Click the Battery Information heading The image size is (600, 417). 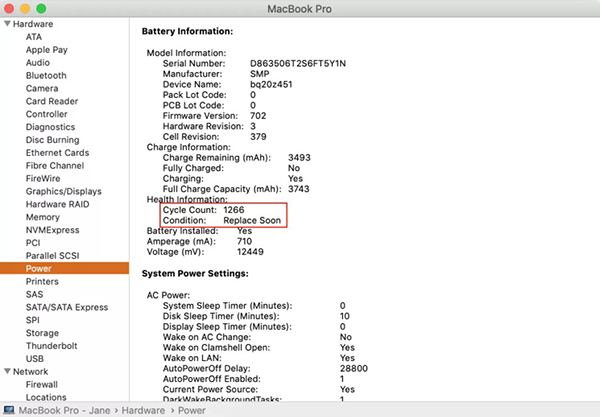point(187,31)
